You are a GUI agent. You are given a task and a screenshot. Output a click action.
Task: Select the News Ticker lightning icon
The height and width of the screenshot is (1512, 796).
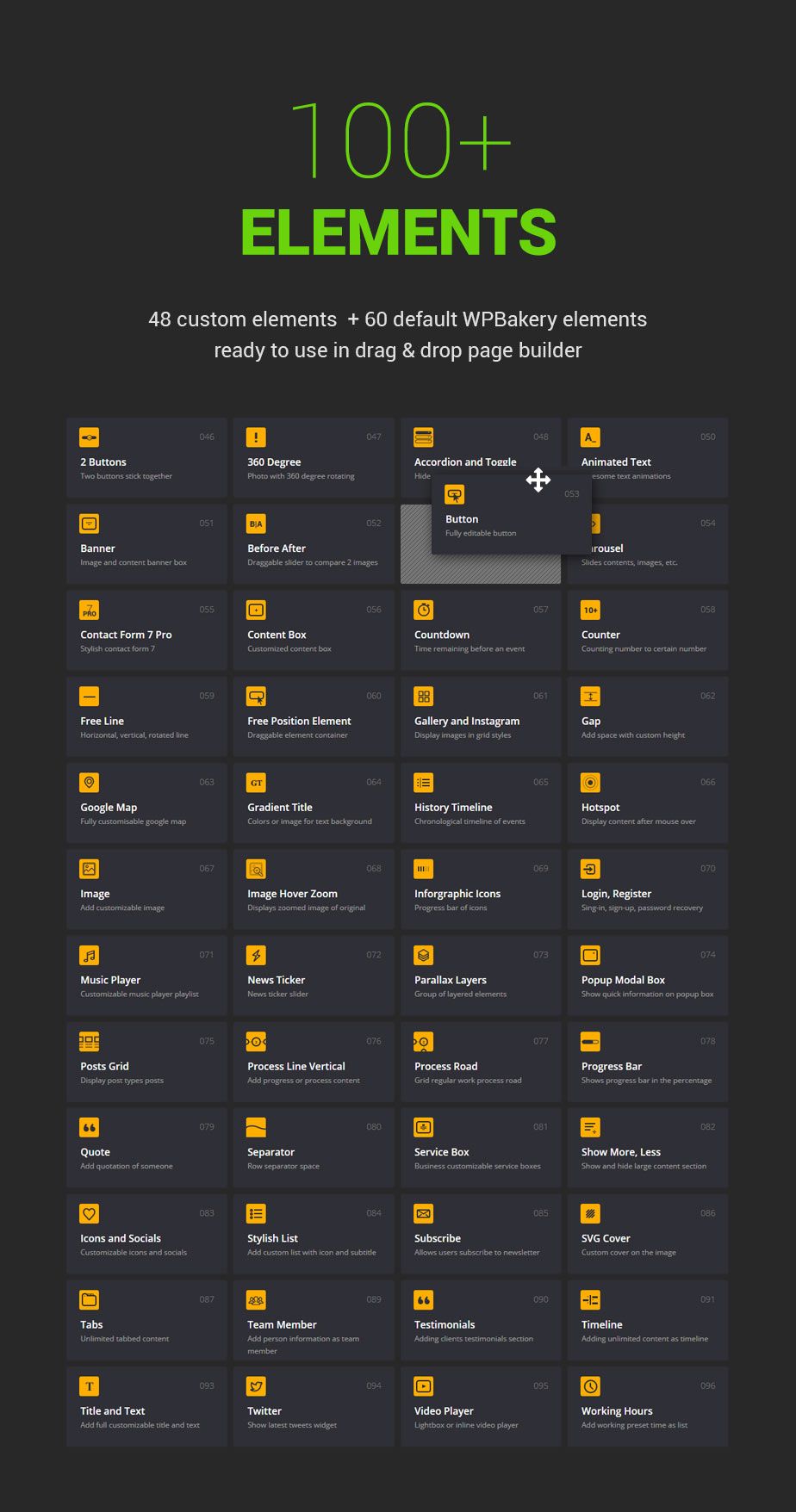click(256, 955)
